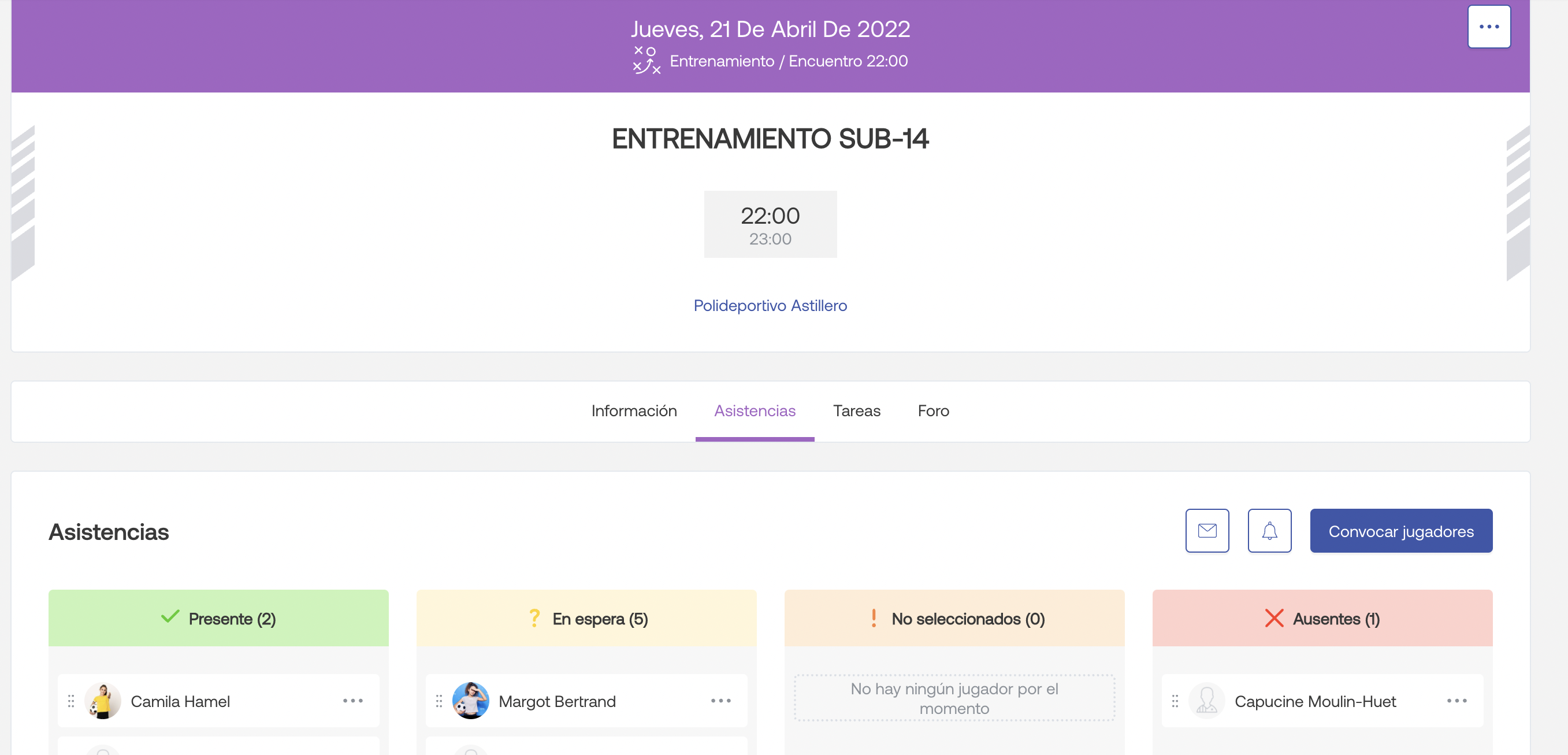This screenshot has height=755, width=1568.
Task: Click the training tactics icon in header
Action: pos(646,60)
